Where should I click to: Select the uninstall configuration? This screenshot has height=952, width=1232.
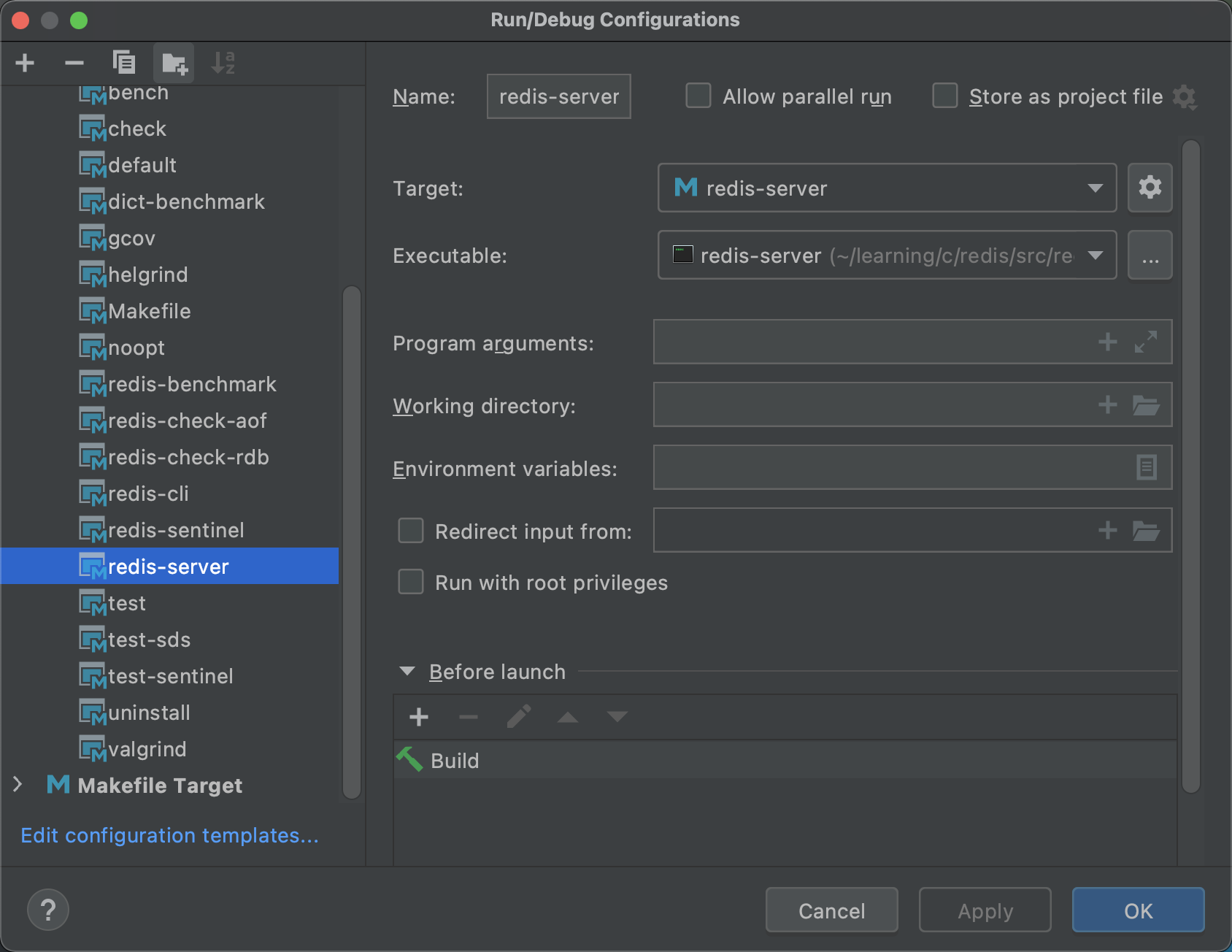170,713
